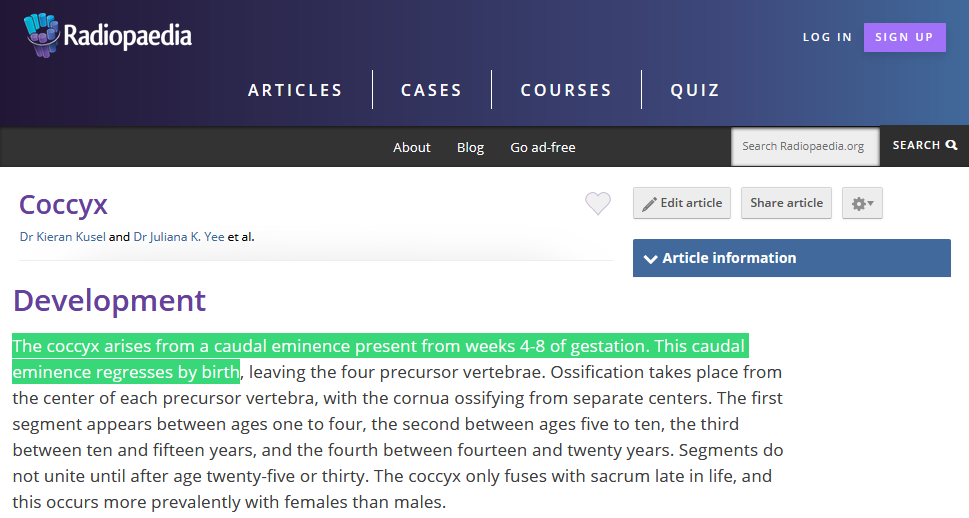
Task: Click the Log In link
Action: 827,37
